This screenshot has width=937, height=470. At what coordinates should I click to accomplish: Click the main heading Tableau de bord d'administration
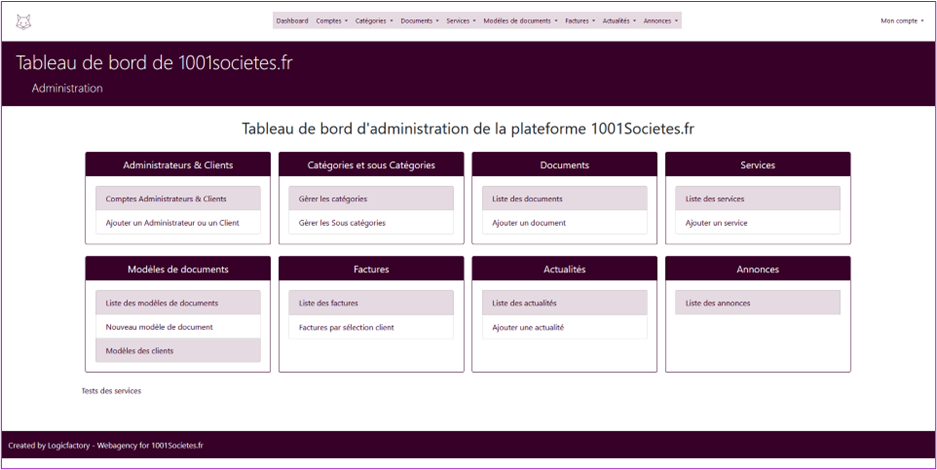coord(468,129)
